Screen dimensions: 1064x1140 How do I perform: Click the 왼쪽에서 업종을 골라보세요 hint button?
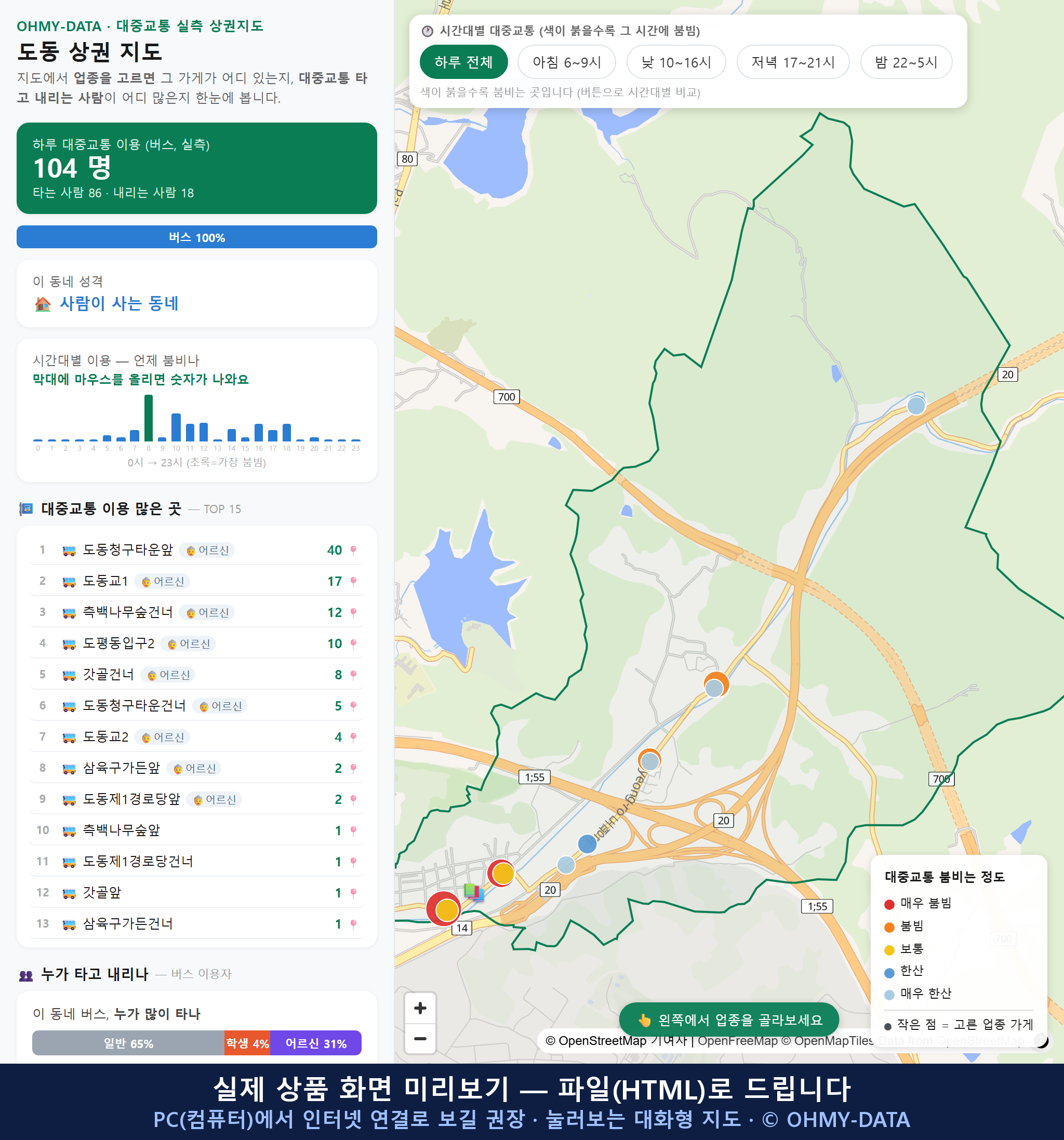[728, 1020]
